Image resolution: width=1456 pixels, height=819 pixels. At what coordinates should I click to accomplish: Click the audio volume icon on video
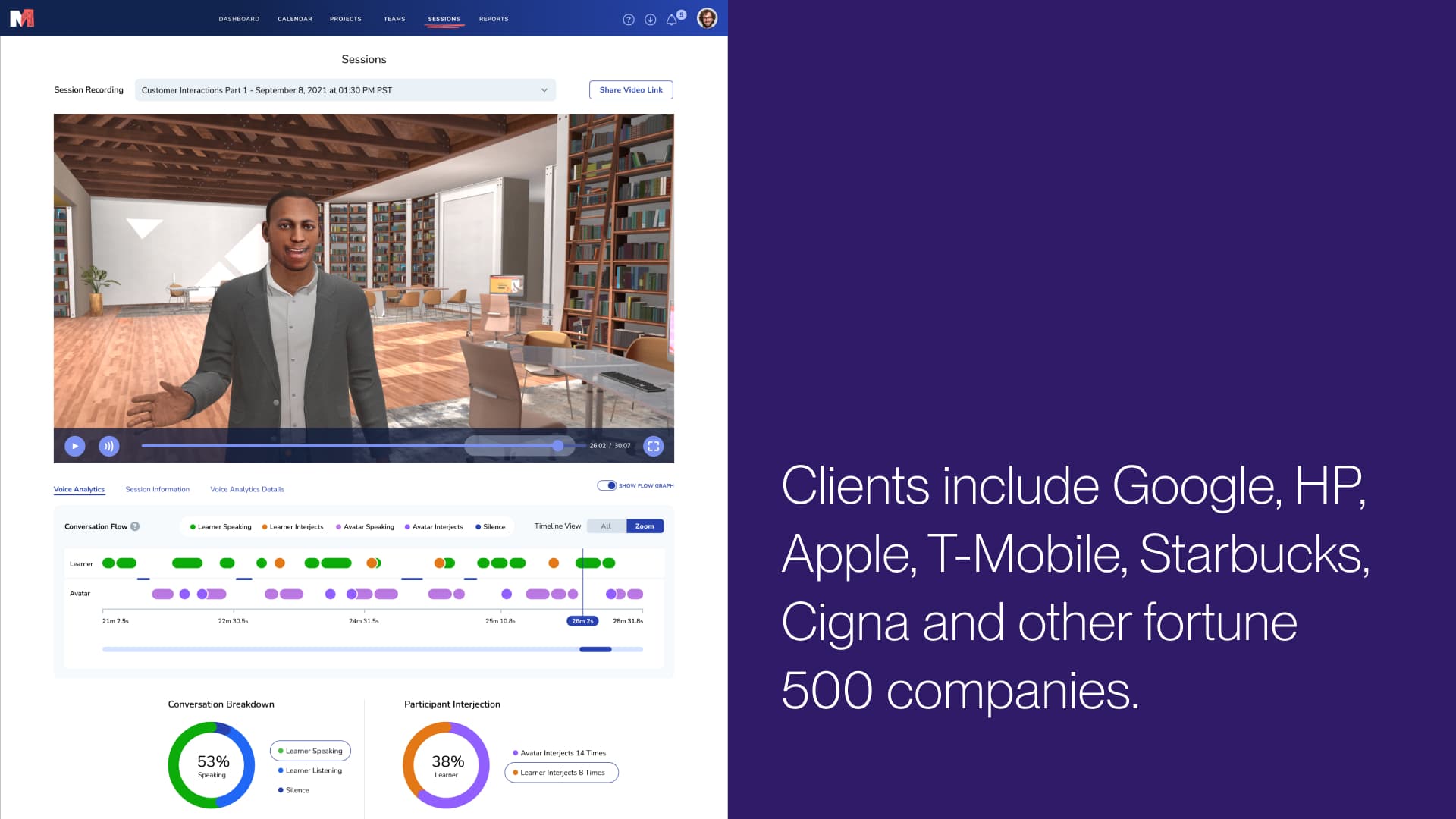point(108,446)
